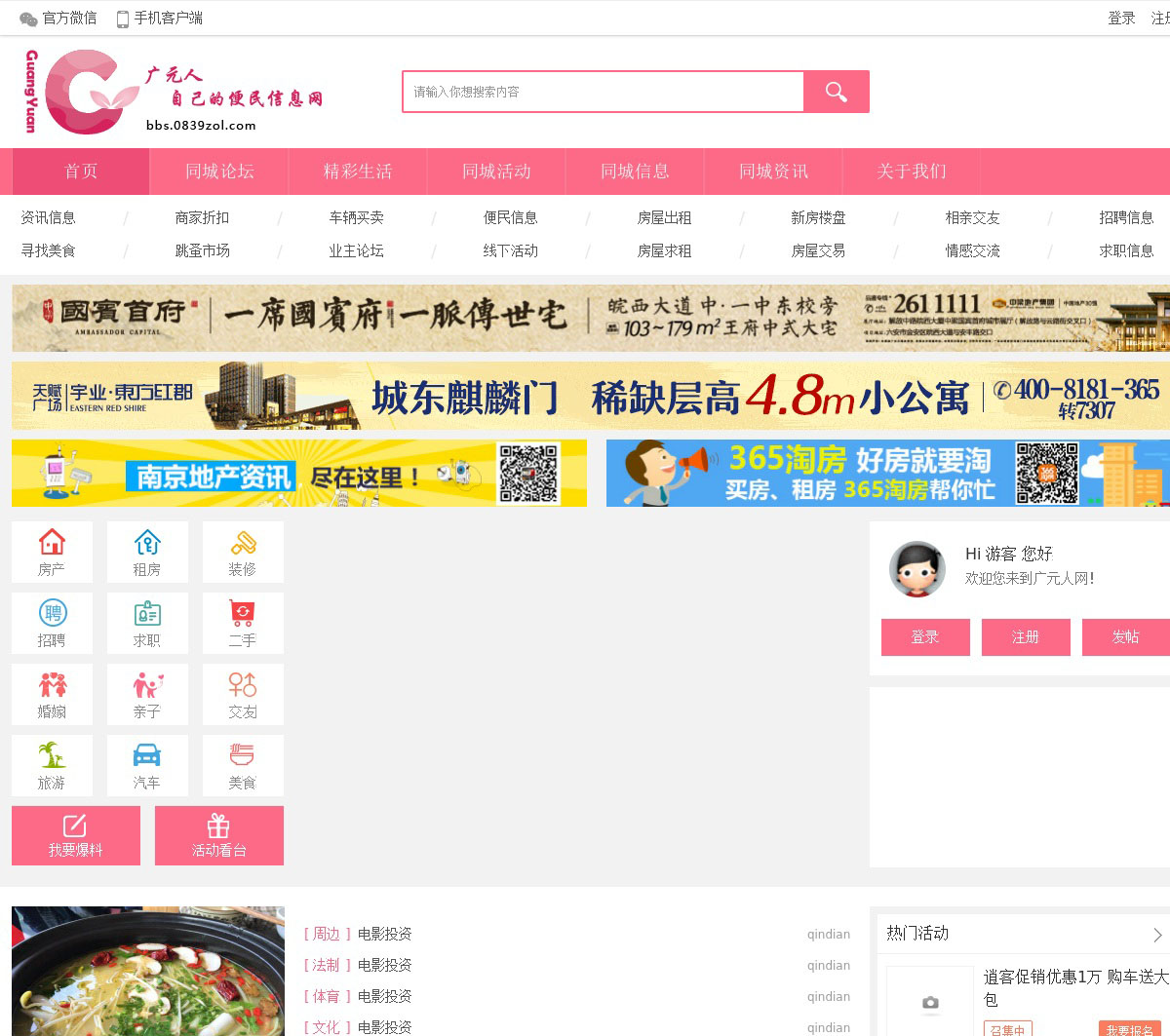Open the 房屋交易 sub-navigation link
This screenshot has width=1170, height=1036.
pos(818,250)
